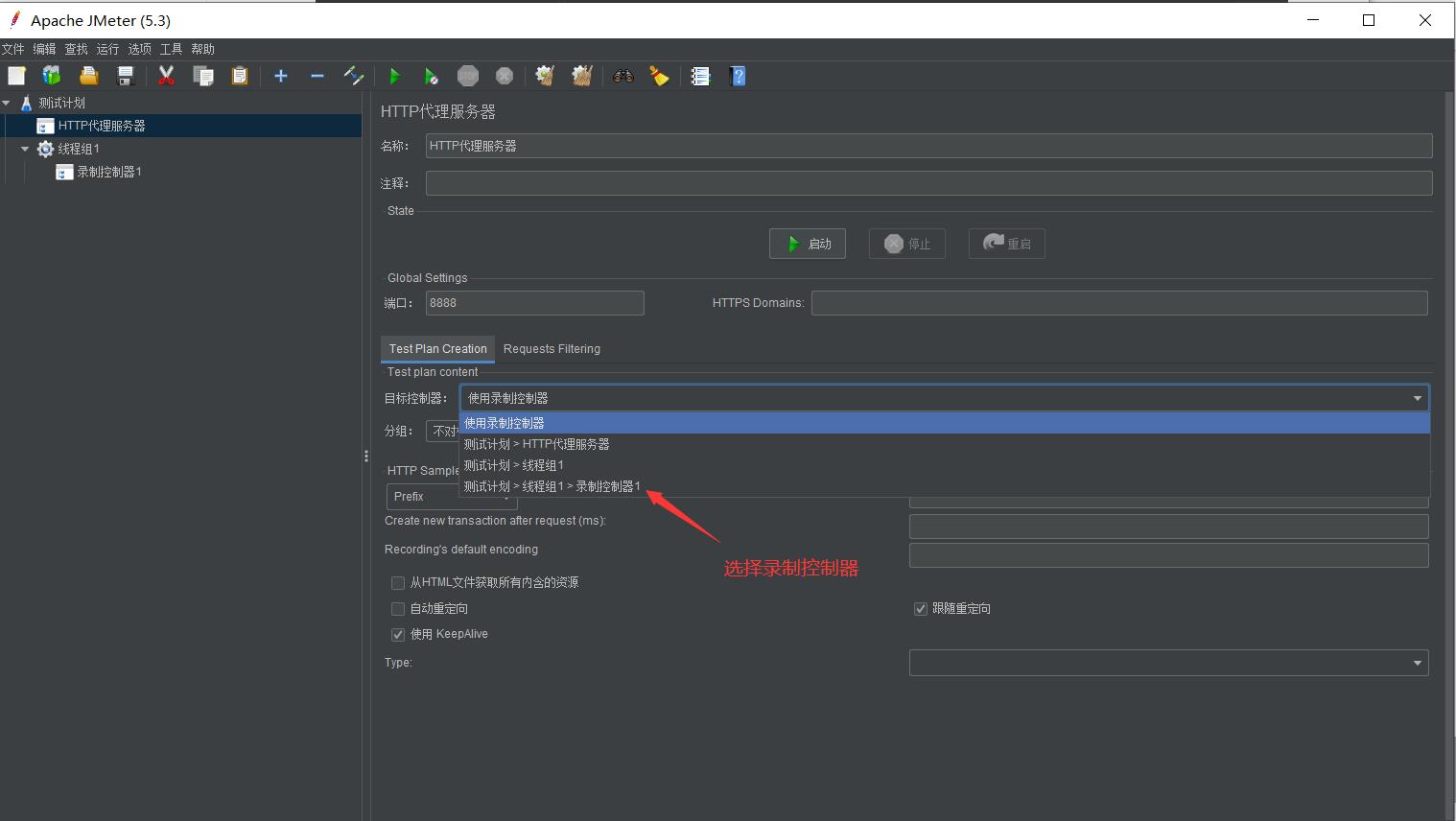Open 文件 menu
Image resolution: width=1456 pixels, height=821 pixels.
tap(12, 49)
